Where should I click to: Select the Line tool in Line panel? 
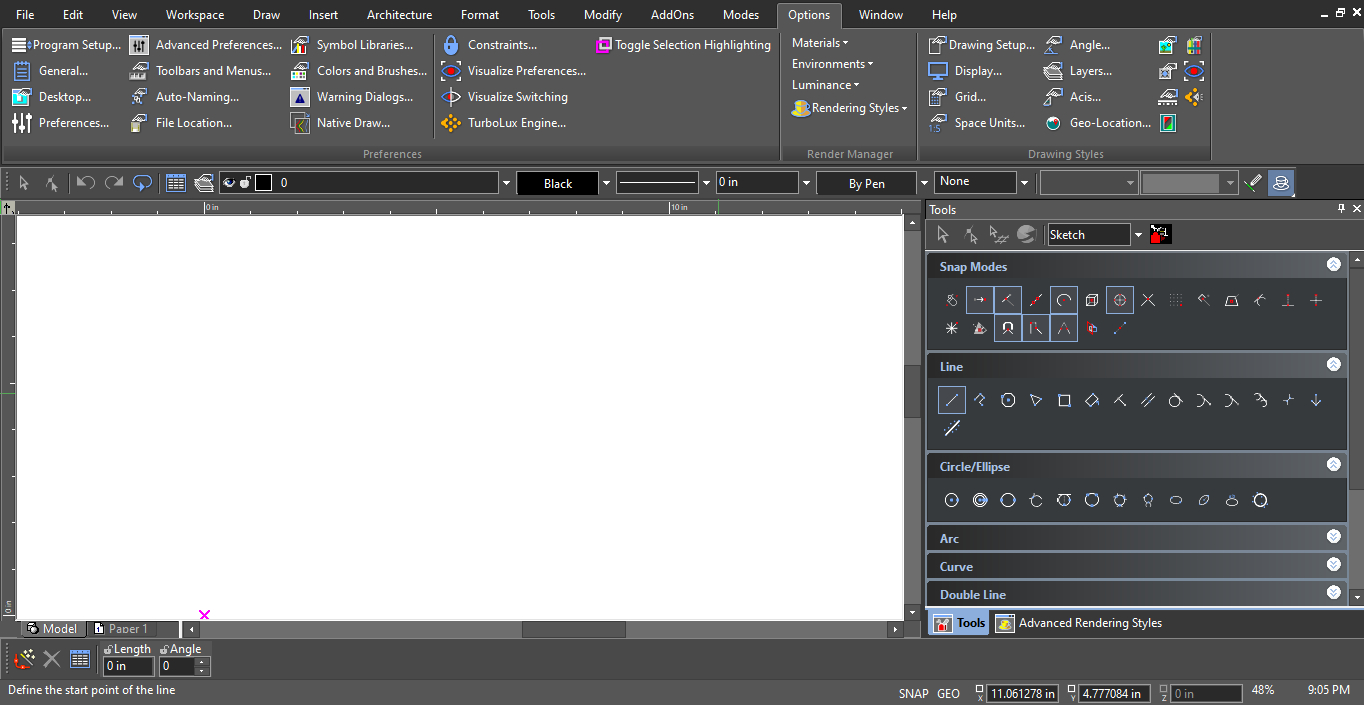pyautogui.click(x=951, y=401)
